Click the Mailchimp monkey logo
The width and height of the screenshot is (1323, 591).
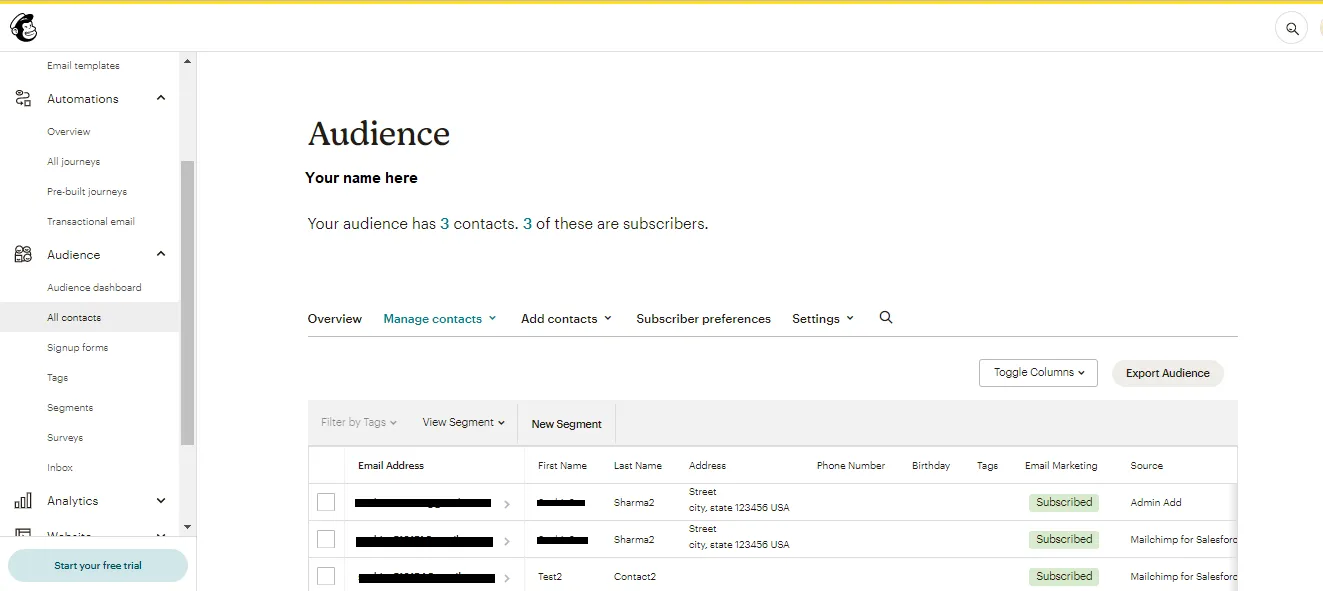24,28
